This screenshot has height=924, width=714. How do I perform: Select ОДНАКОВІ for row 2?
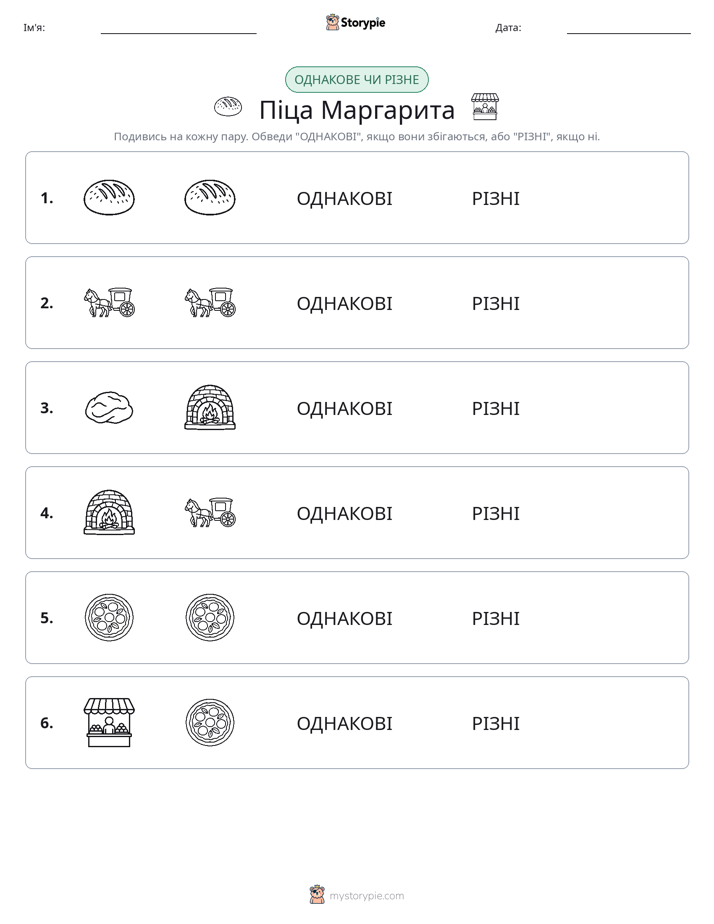click(x=345, y=303)
